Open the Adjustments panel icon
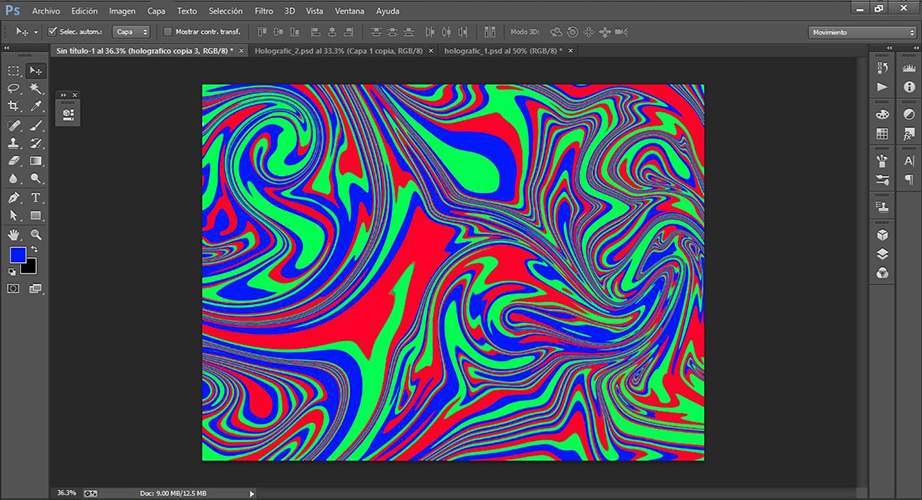The image size is (922, 500). [x=909, y=115]
